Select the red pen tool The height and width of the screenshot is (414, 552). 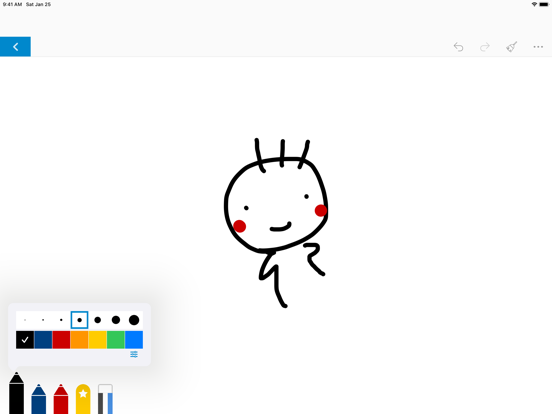tap(61, 399)
